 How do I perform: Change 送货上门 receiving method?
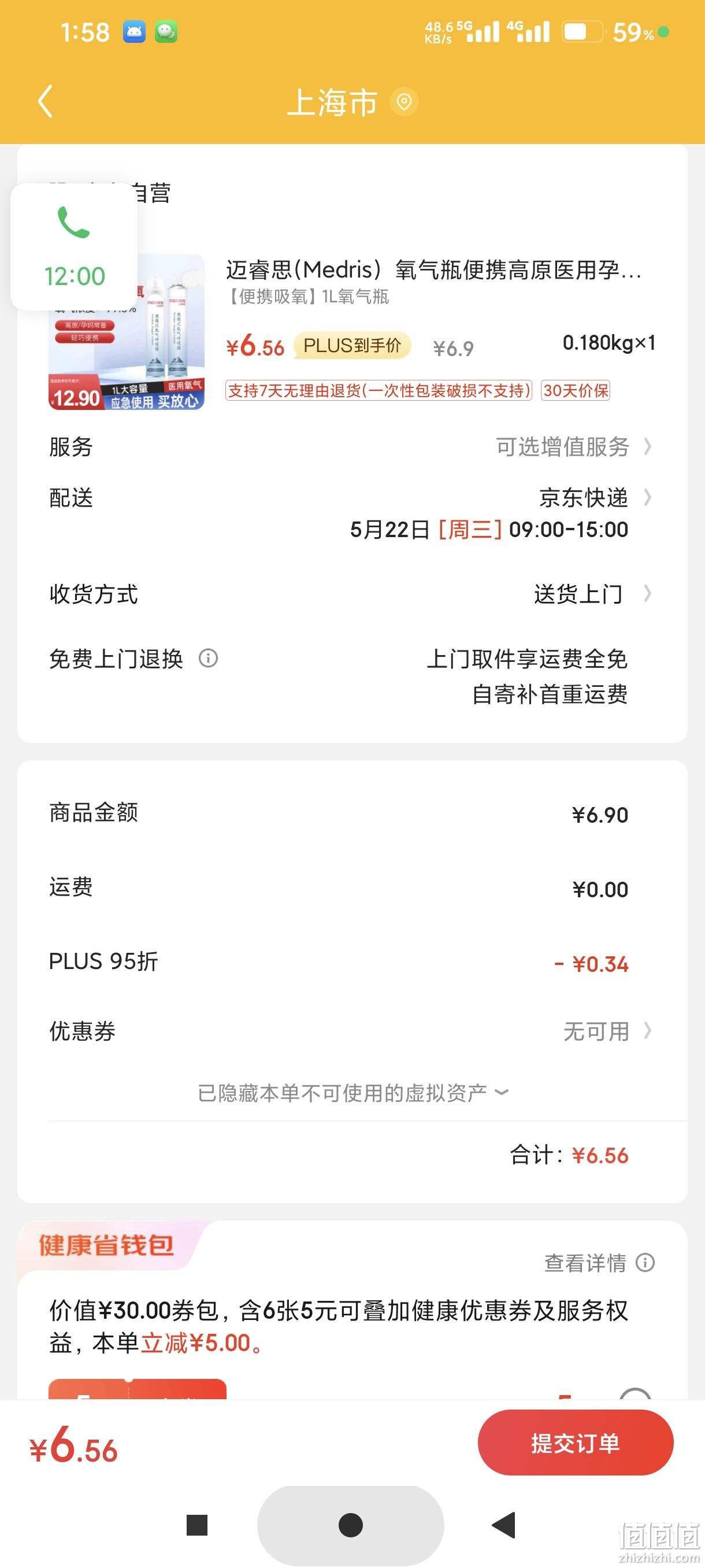[x=593, y=593]
